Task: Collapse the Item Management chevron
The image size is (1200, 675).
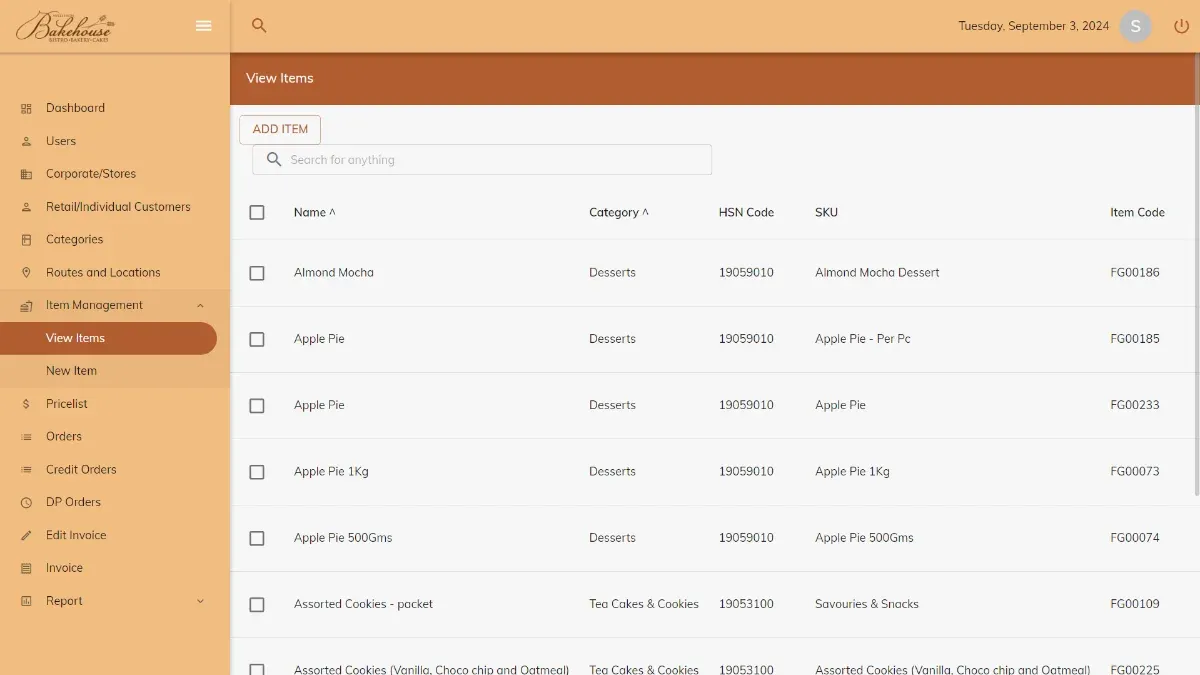Action: [200, 306]
